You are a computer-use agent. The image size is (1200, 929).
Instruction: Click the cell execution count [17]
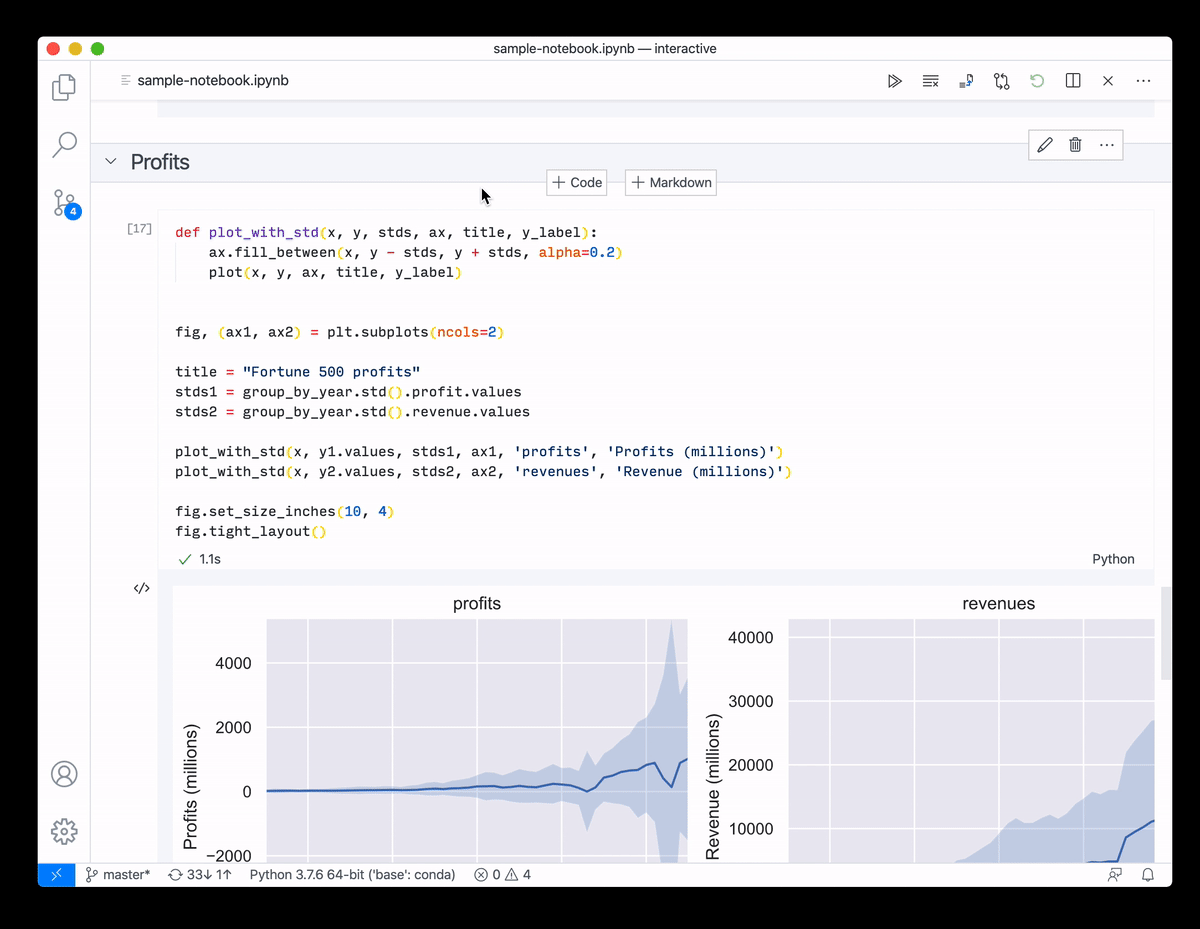tap(139, 229)
